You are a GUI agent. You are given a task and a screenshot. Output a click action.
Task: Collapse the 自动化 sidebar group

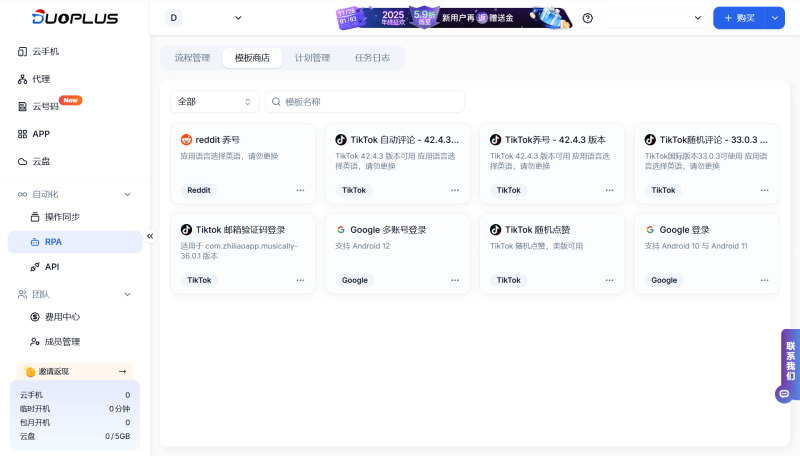pyautogui.click(x=127, y=194)
